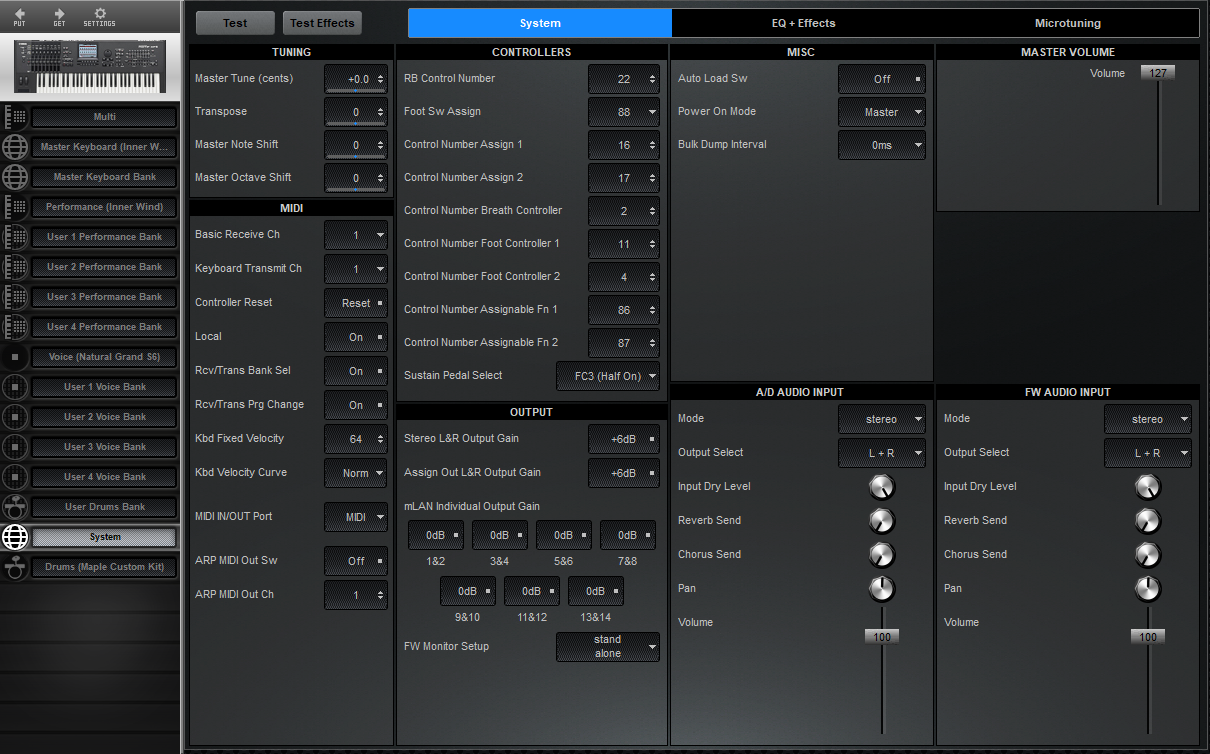The image size is (1210, 754).
Task: Click the voice icon next to Natural Grand S6
Action: click(14, 357)
